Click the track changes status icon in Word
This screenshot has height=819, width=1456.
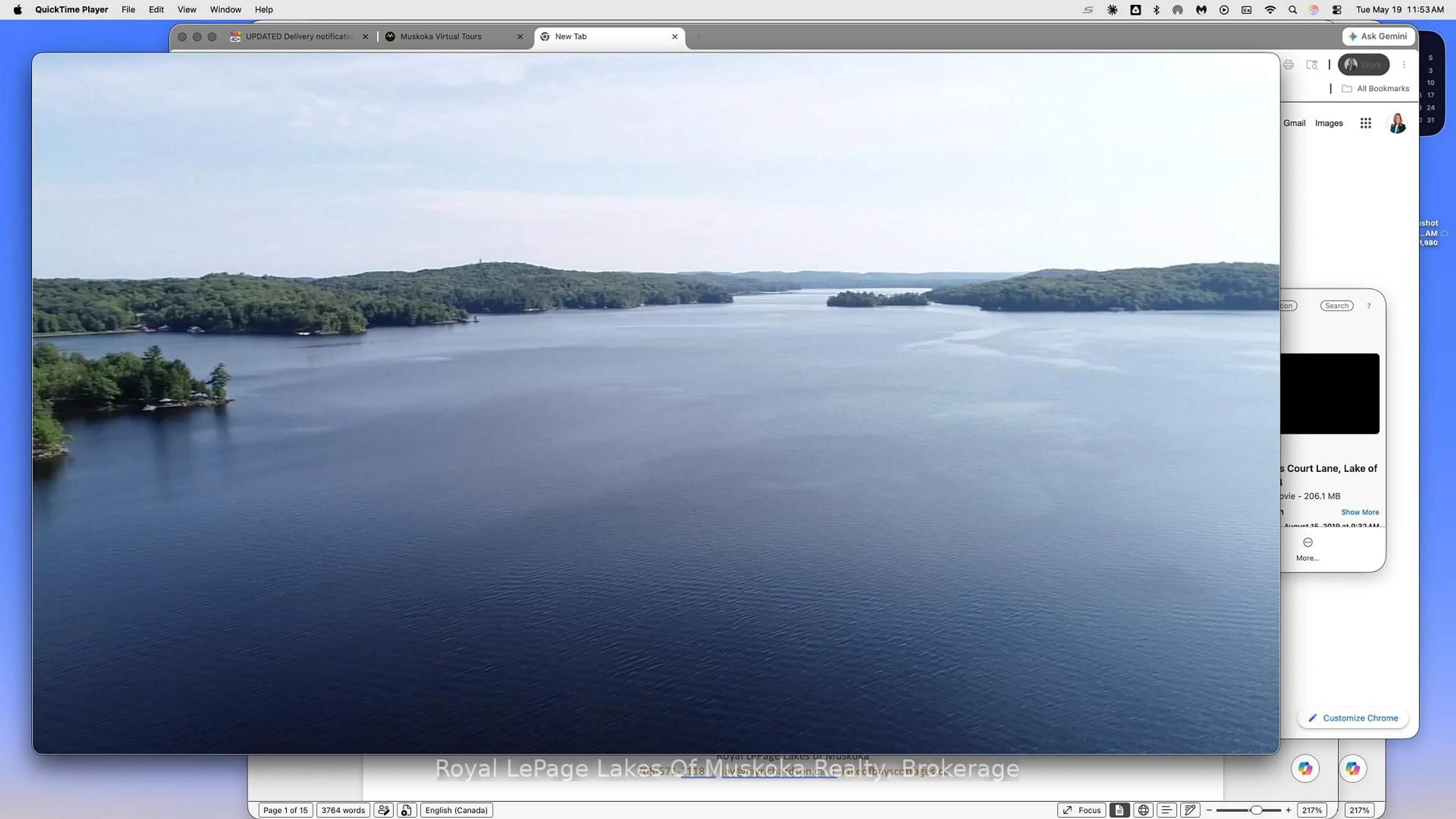click(384, 811)
